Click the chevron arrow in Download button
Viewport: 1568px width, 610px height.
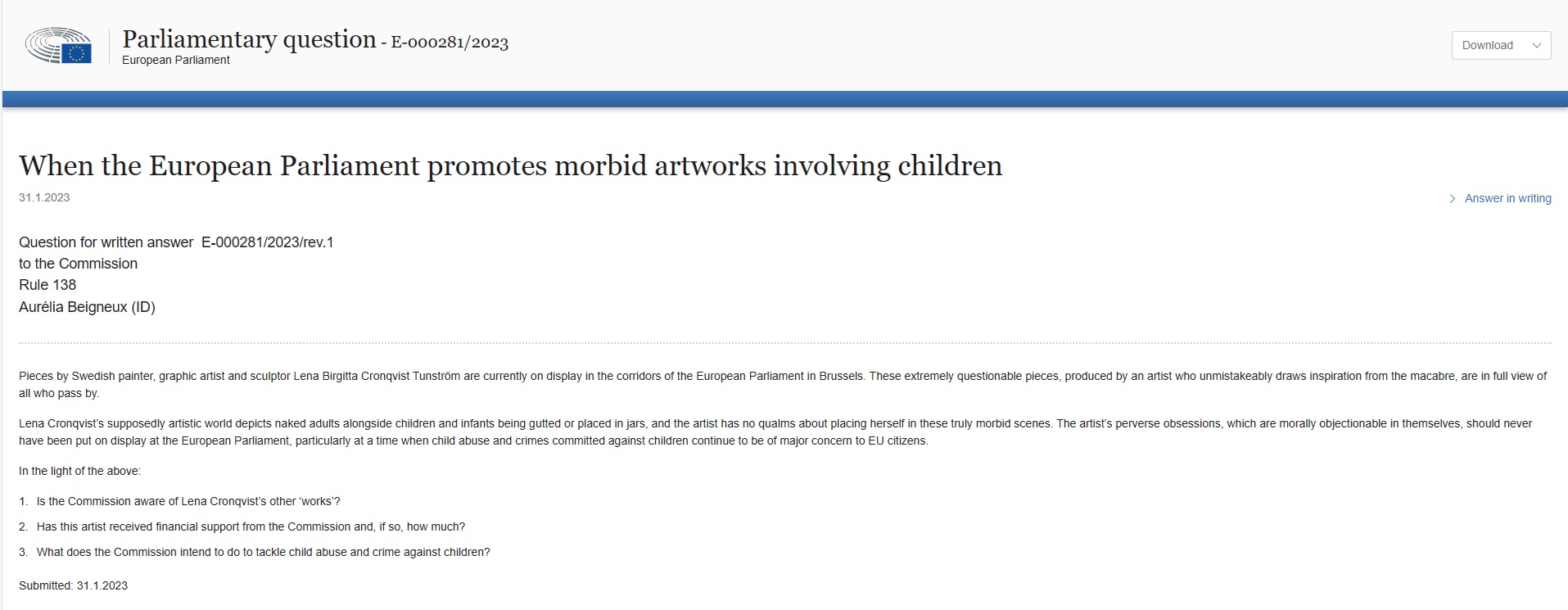pos(1536,45)
